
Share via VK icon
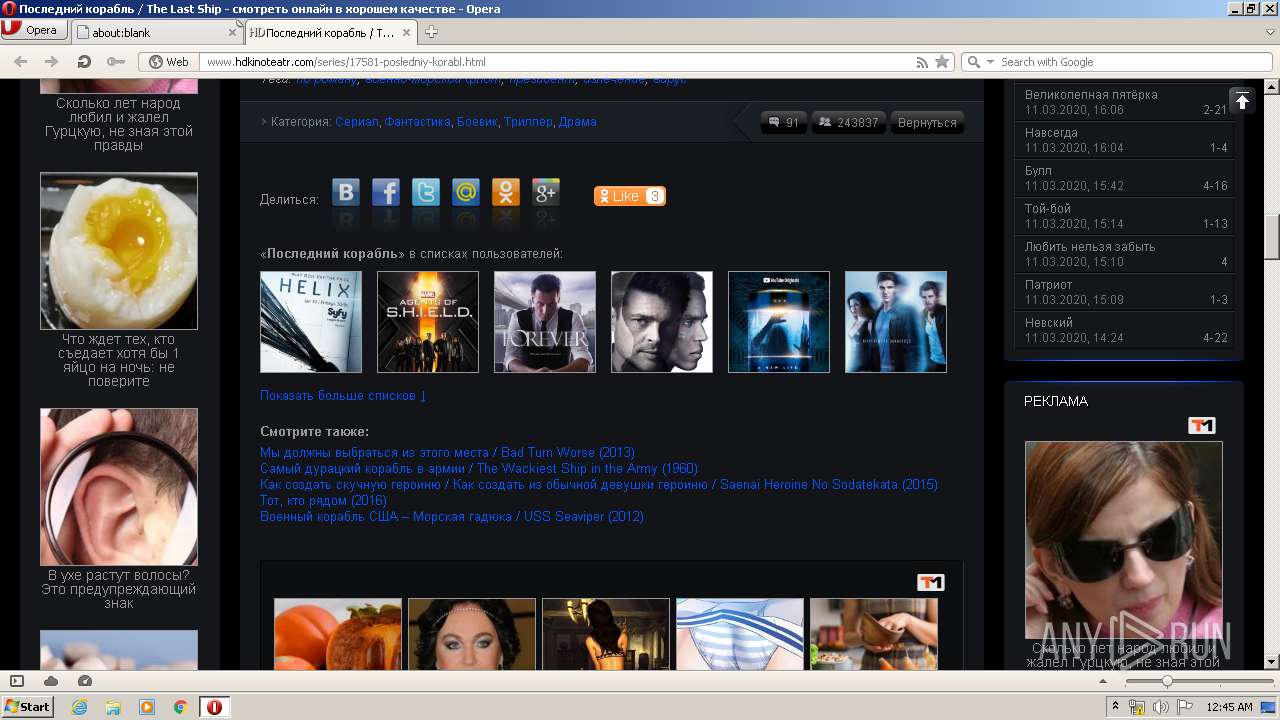(346, 192)
